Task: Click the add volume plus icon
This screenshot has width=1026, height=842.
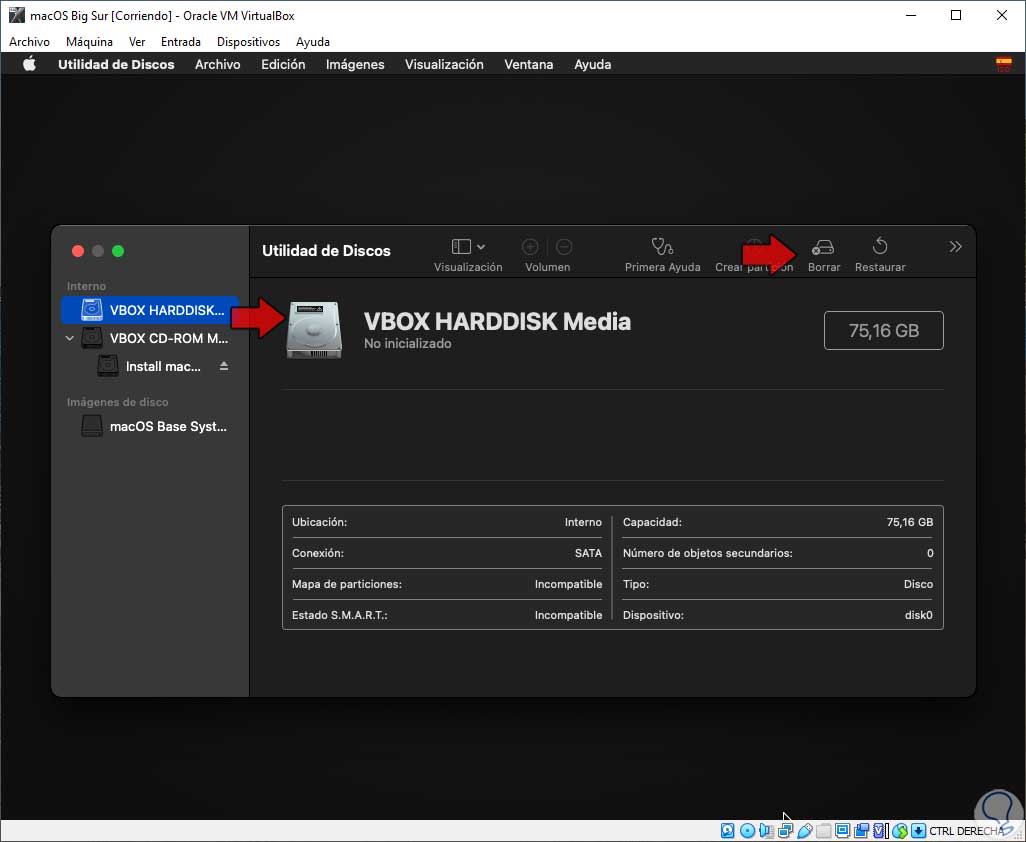Action: [x=530, y=247]
